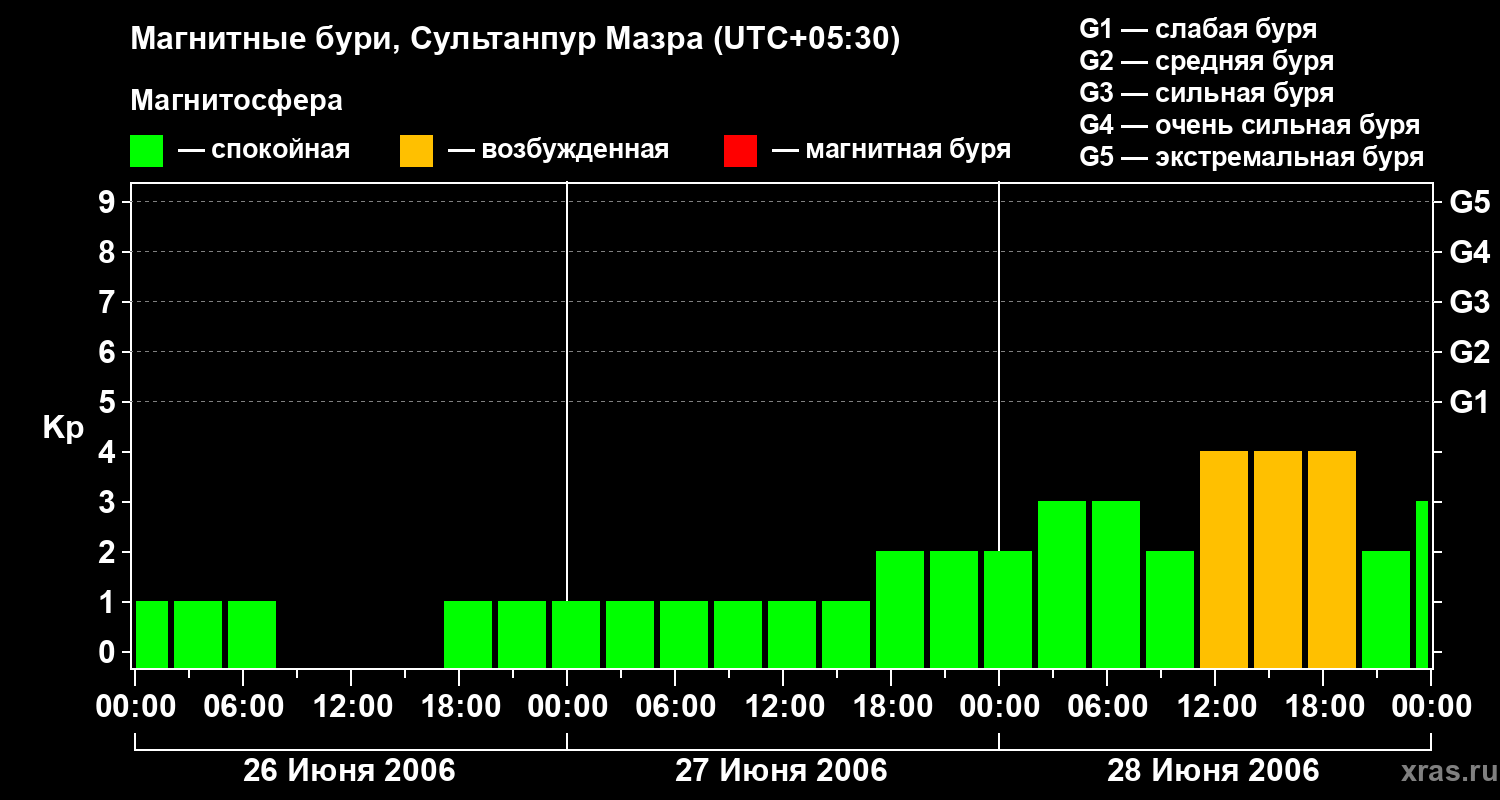Viewport: 1500px width, 800px height.
Task: Click the '27 Июня 2006' date label
Action: 781,771
